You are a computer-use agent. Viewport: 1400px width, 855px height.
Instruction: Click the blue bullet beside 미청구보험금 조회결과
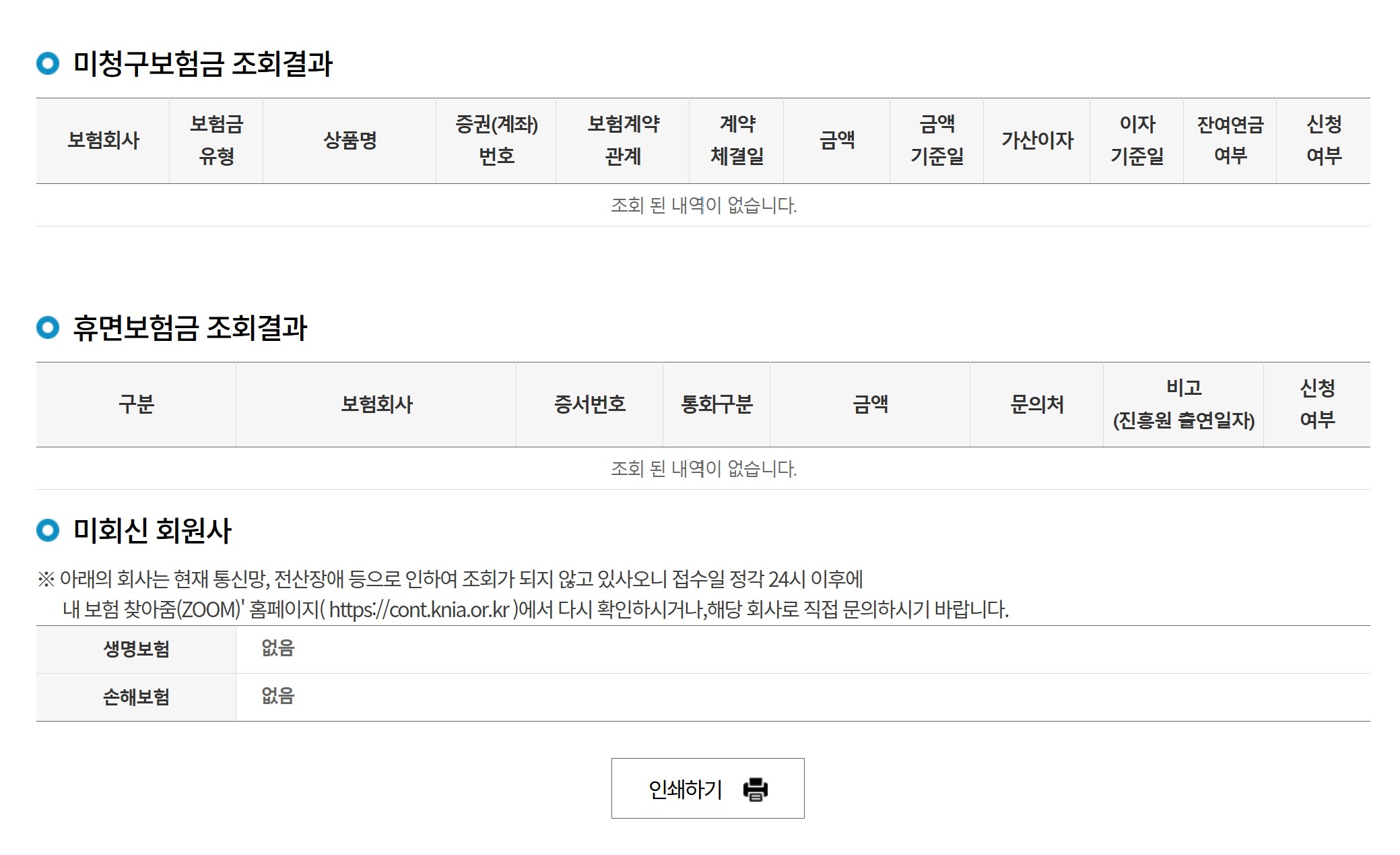point(48,64)
